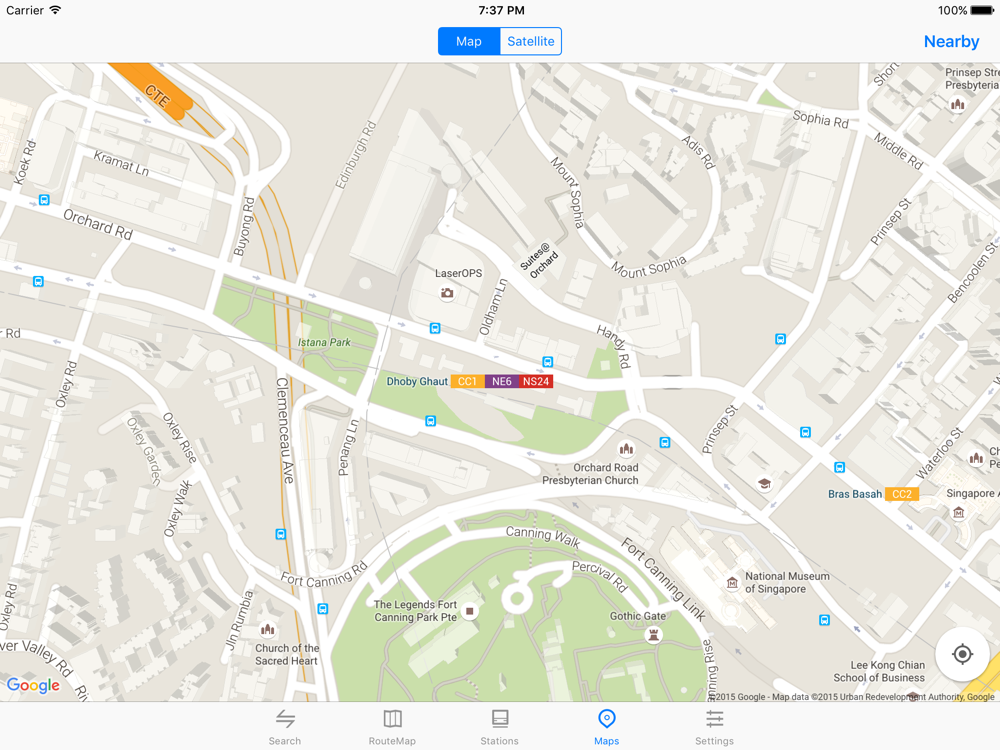Viewport: 1000px width, 750px height.
Task: Select the Map view segment
Action: [x=469, y=41]
